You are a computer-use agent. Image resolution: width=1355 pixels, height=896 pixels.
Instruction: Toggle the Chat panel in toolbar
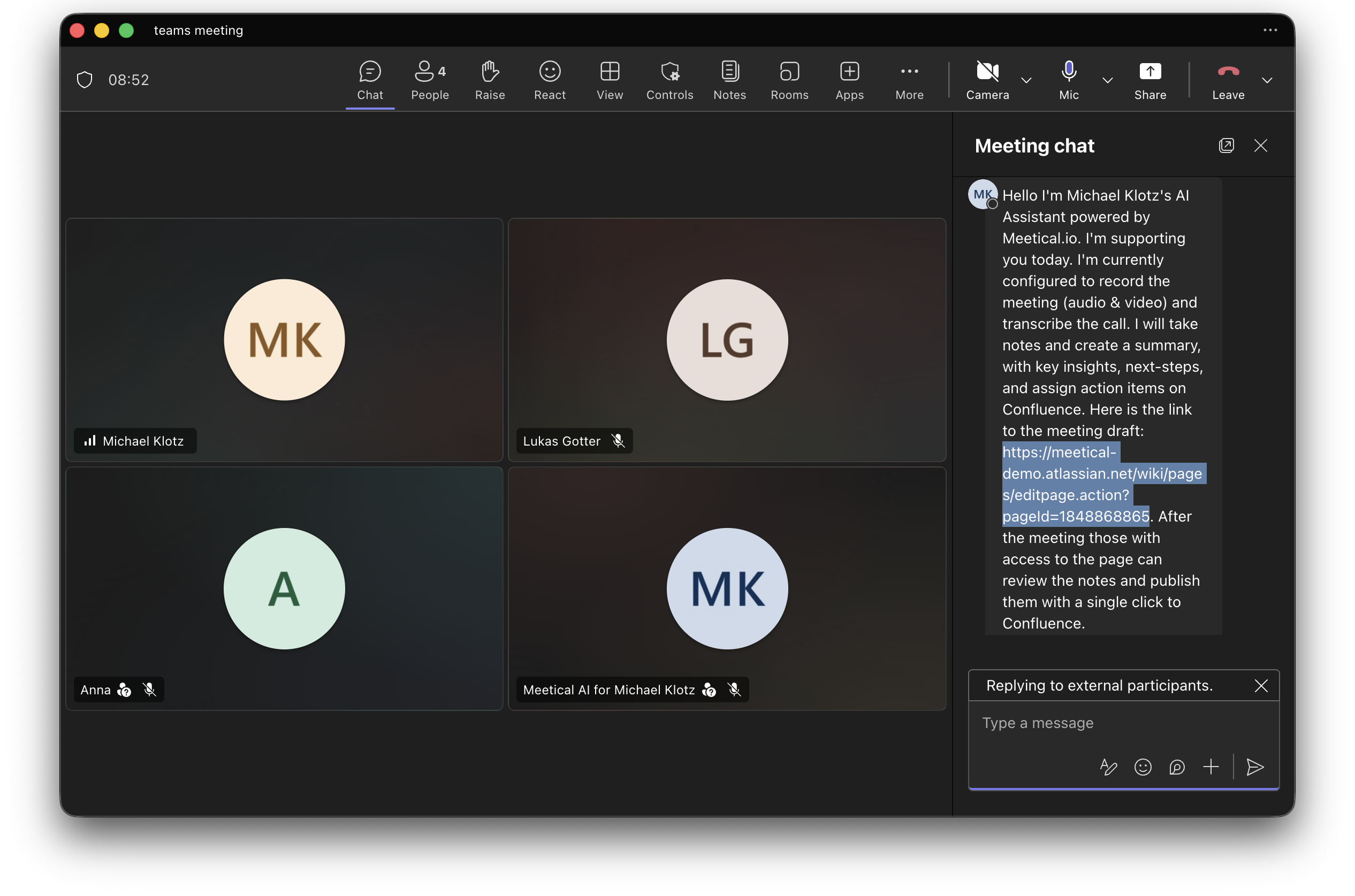click(370, 80)
